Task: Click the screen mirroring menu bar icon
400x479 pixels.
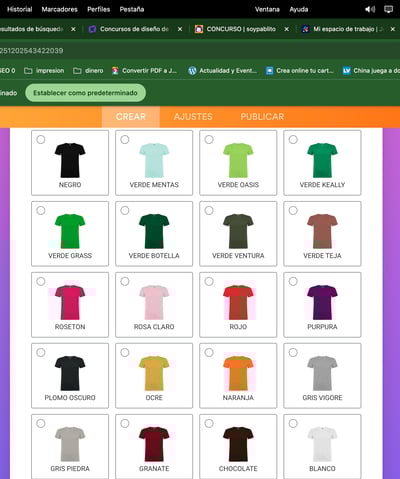Action: pos(388,9)
